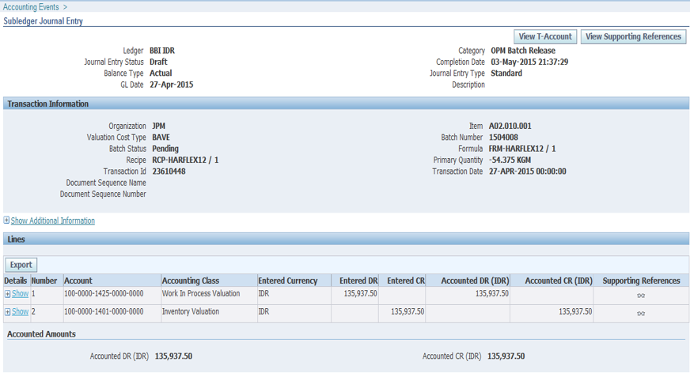Select total Accounted CR (IDR) 135,937.50
The image size is (690, 373).
tap(506, 356)
